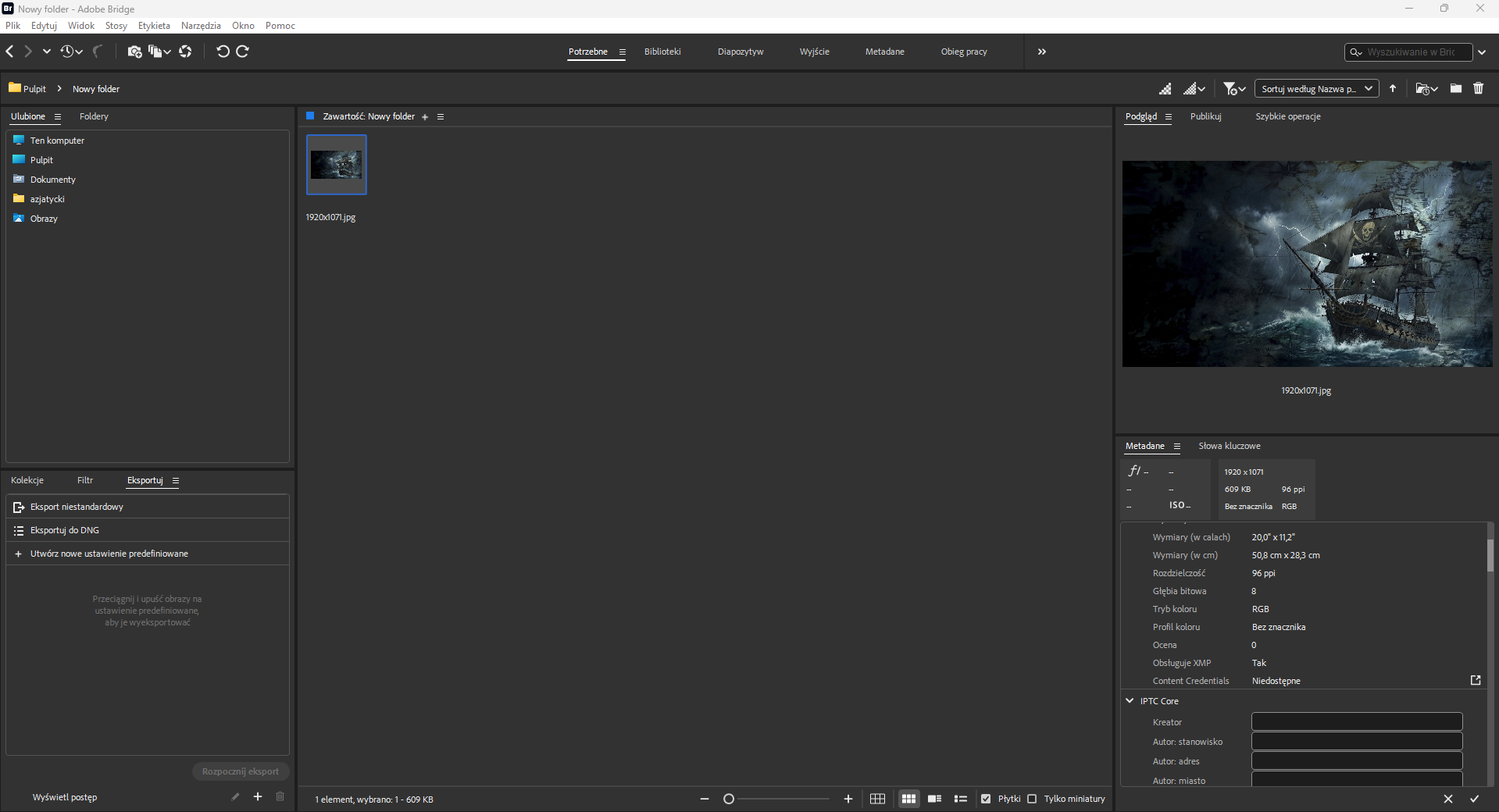Cancel metadata changes with X icon
The width and height of the screenshot is (1499, 812).
[1448, 799]
